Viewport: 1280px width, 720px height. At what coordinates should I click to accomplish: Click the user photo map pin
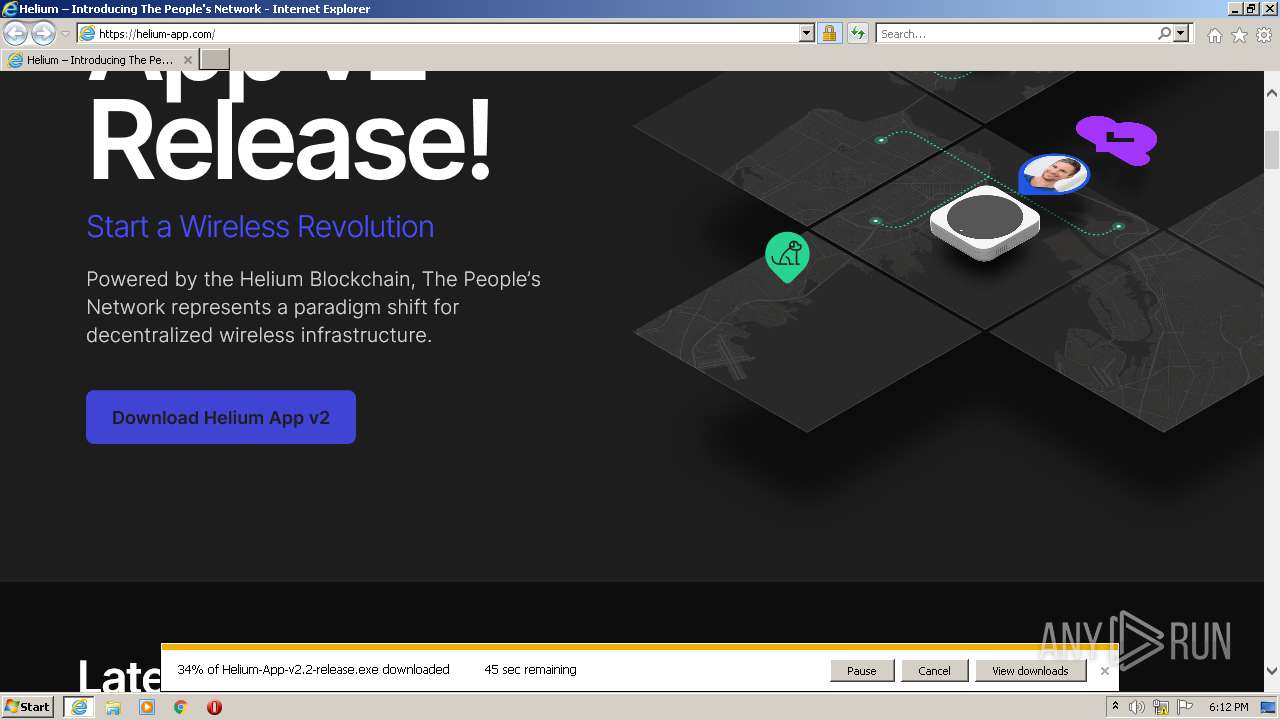[x=1054, y=175]
